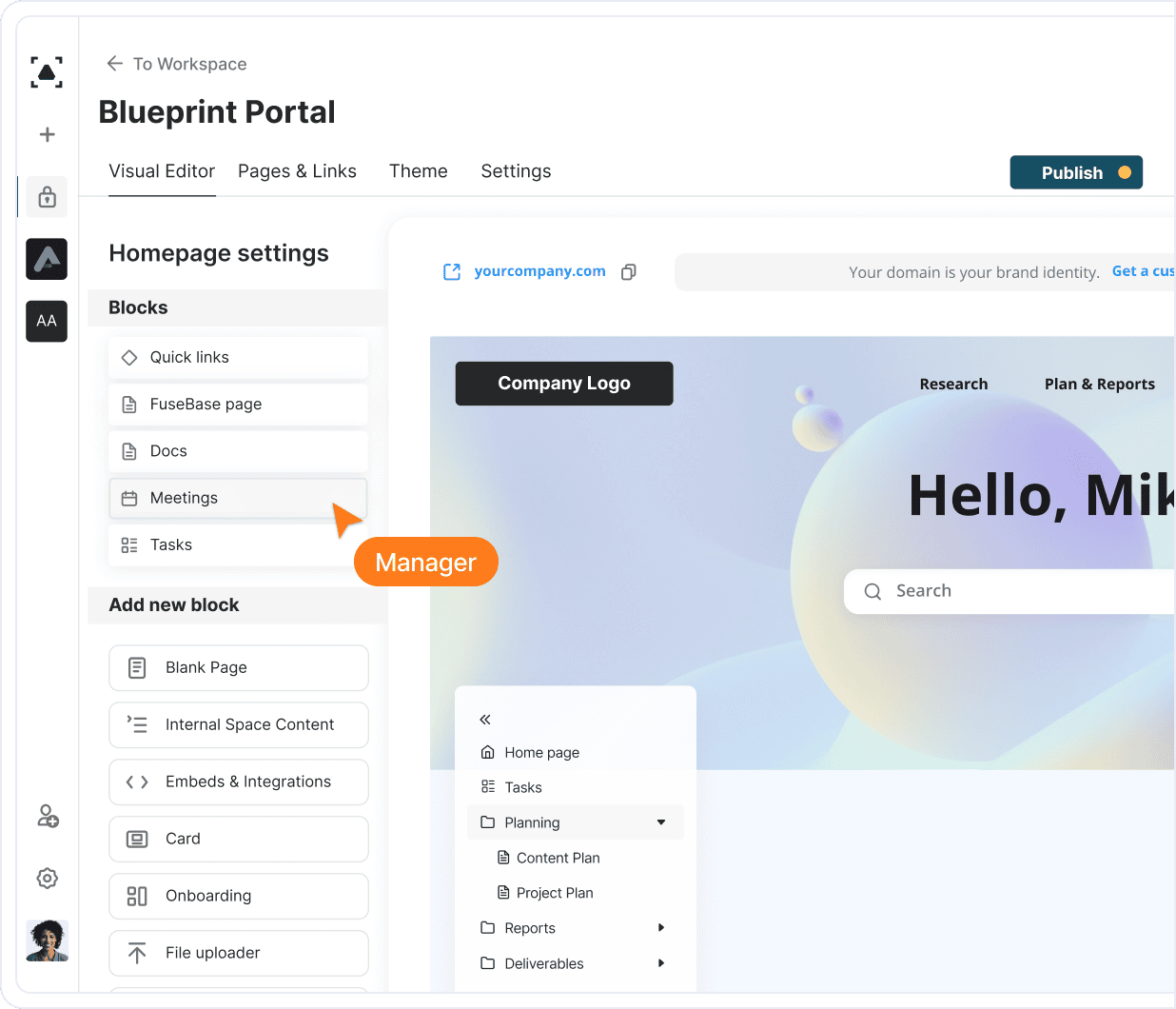Expand the Deliverables folder arrow
This screenshot has height=1009, width=1176.
pos(661,963)
